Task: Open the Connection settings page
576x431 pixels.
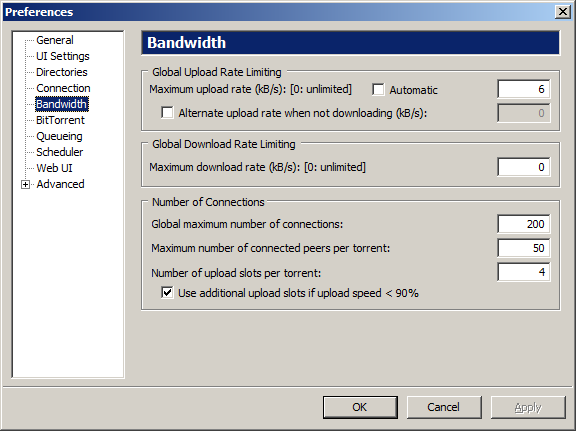Action: [63, 88]
